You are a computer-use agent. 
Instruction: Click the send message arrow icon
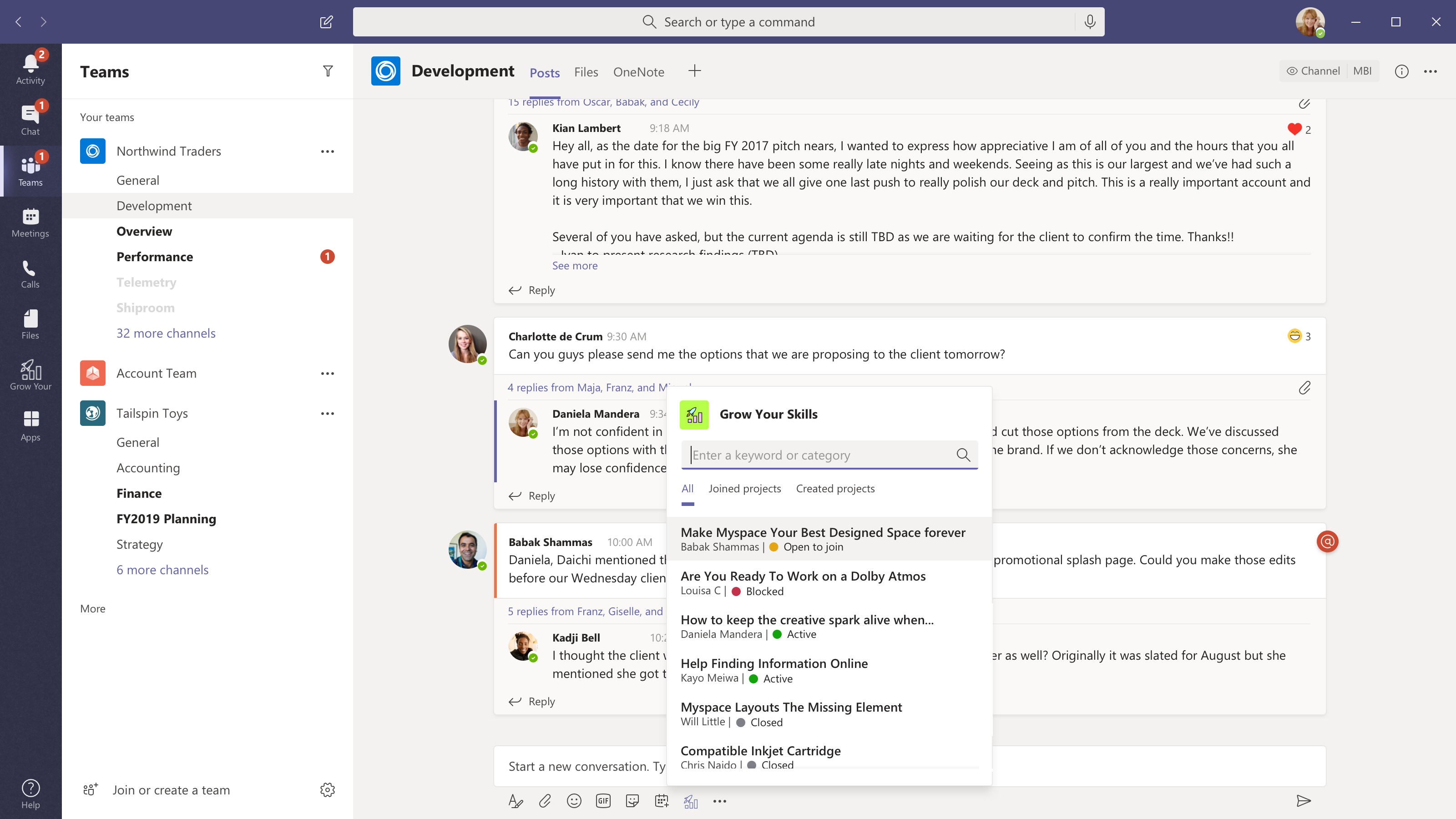1304,800
